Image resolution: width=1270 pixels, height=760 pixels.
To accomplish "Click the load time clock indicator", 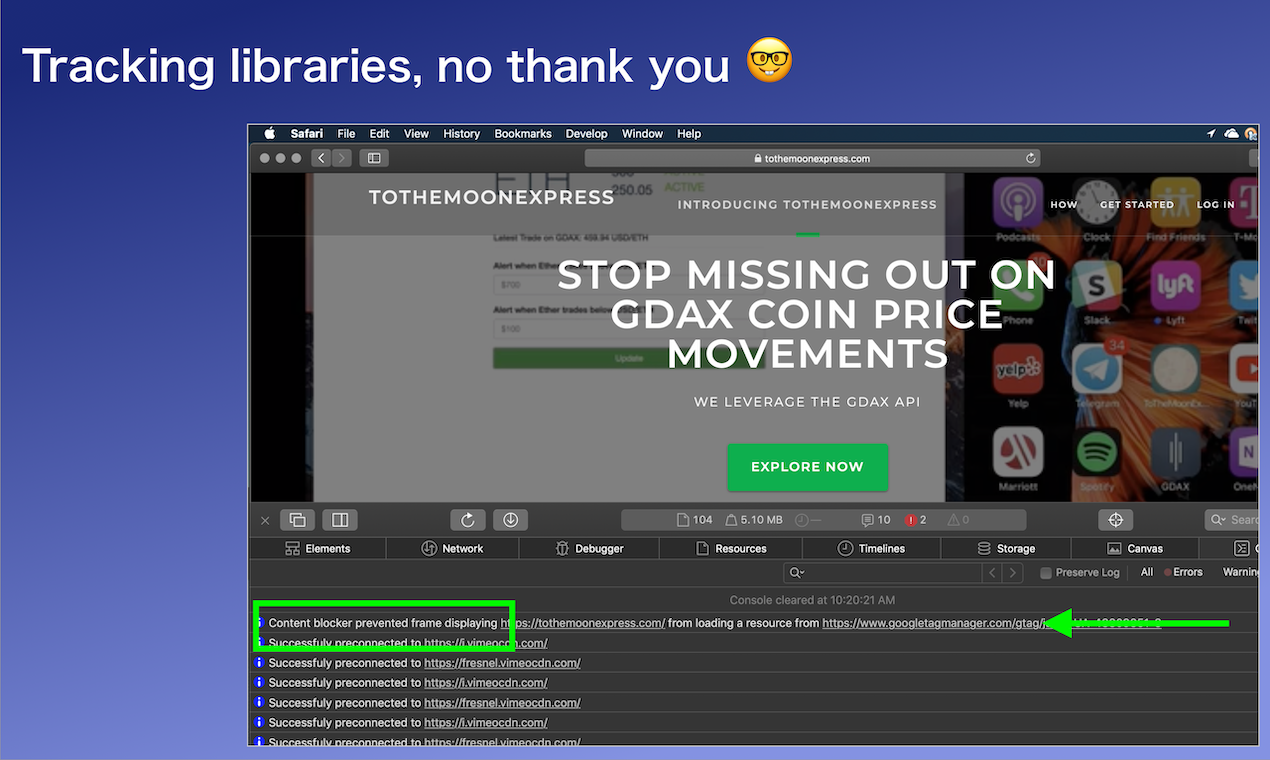I will coord(808,520).
